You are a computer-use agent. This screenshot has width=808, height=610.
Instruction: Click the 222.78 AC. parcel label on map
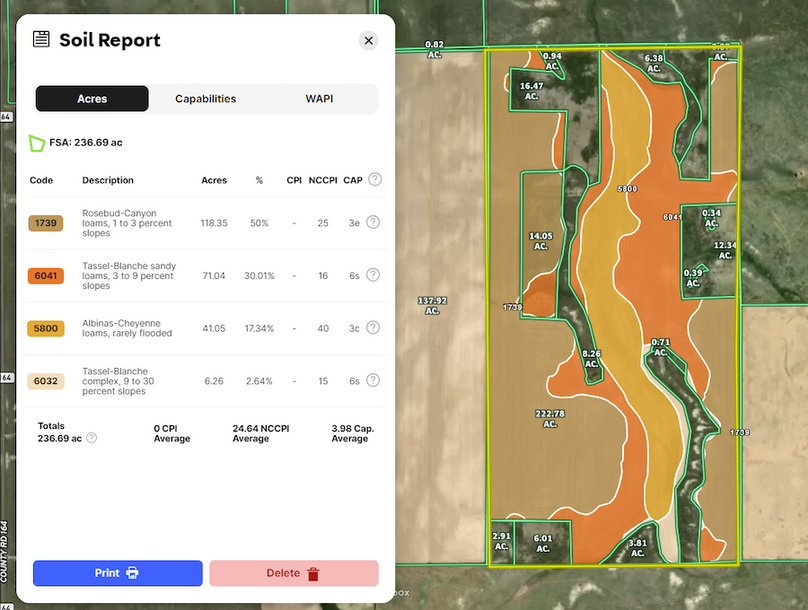click(x=550, y=418)
